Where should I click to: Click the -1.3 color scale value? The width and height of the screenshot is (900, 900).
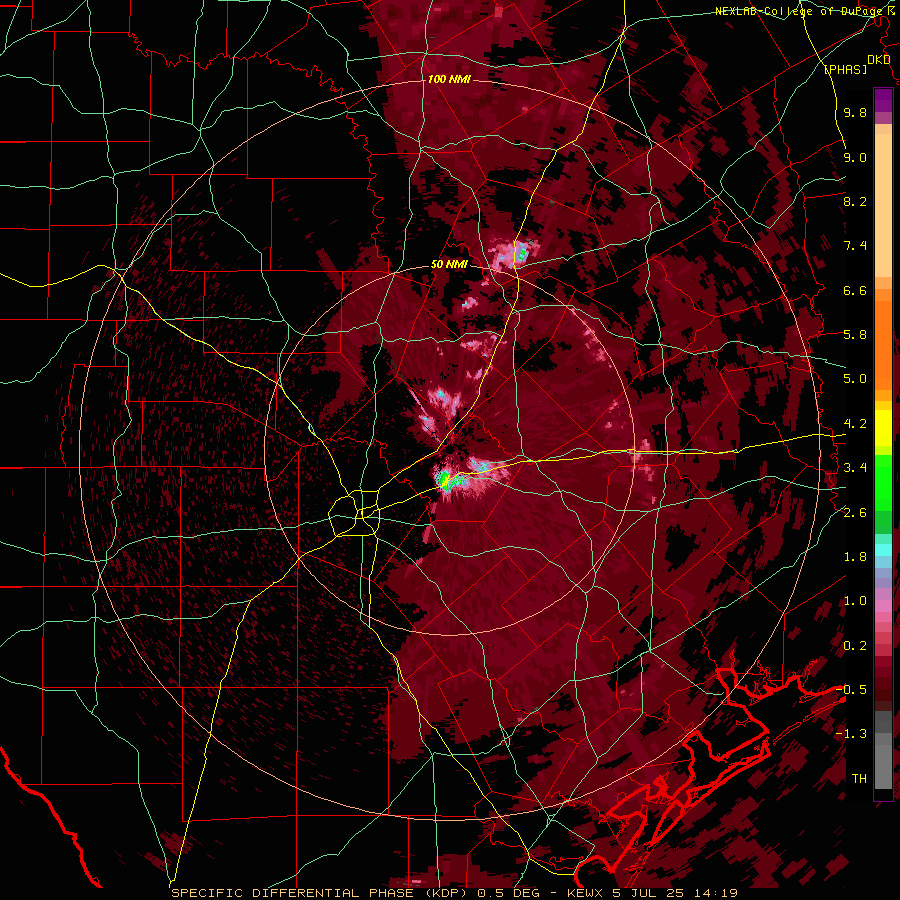tap(851, 734)
